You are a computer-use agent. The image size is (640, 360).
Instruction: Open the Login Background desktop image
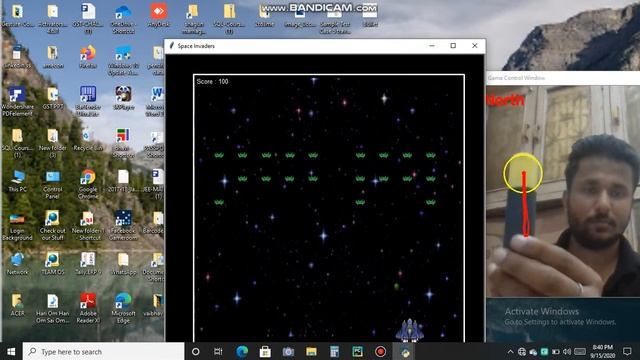click(17, 226)
